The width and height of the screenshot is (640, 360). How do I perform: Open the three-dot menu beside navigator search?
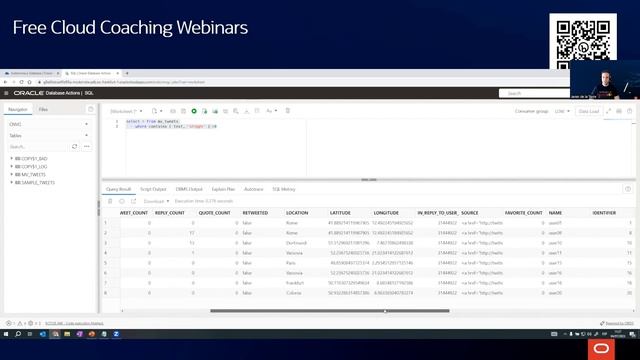87,146
